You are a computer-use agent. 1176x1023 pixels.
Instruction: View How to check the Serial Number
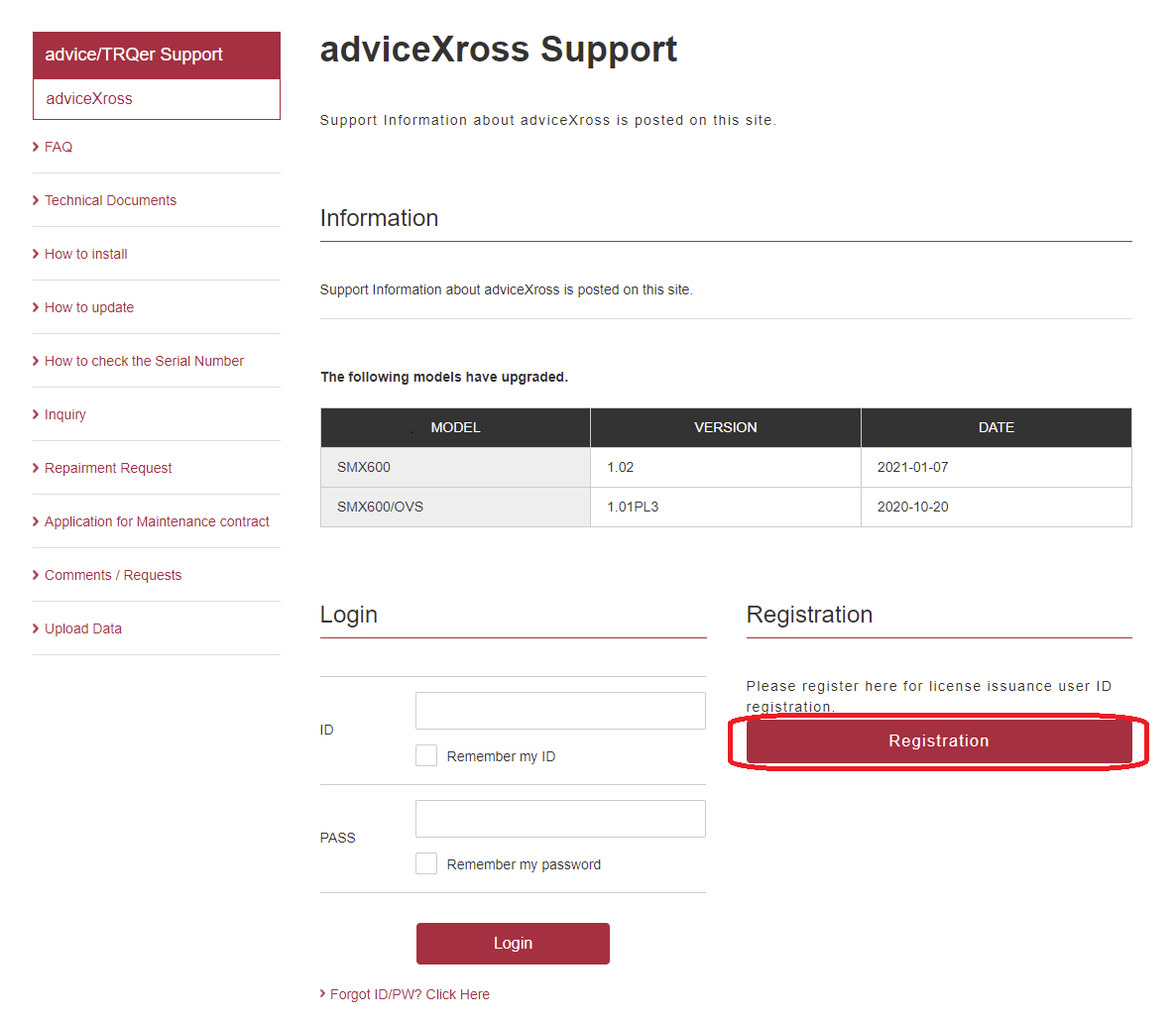click(x=144, y=361)
